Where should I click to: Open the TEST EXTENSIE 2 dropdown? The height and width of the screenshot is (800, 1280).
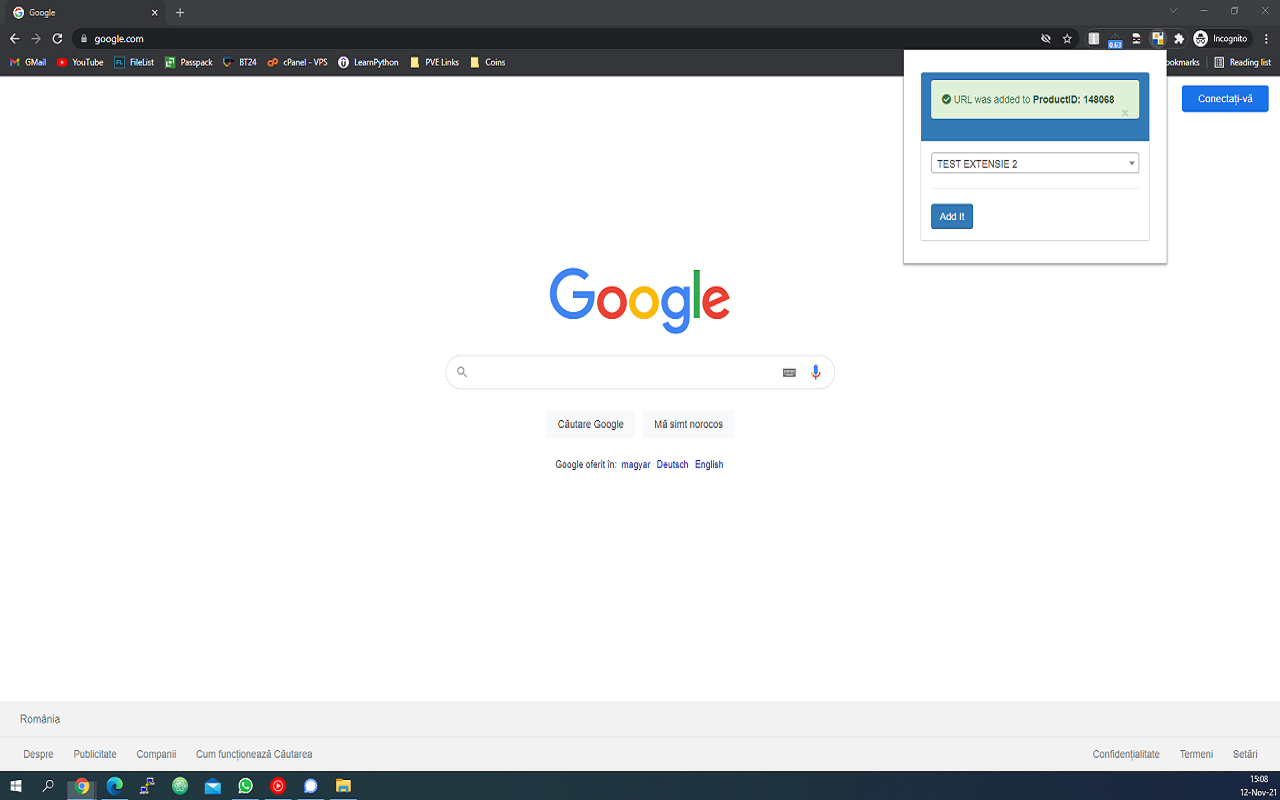(1035, 163)
